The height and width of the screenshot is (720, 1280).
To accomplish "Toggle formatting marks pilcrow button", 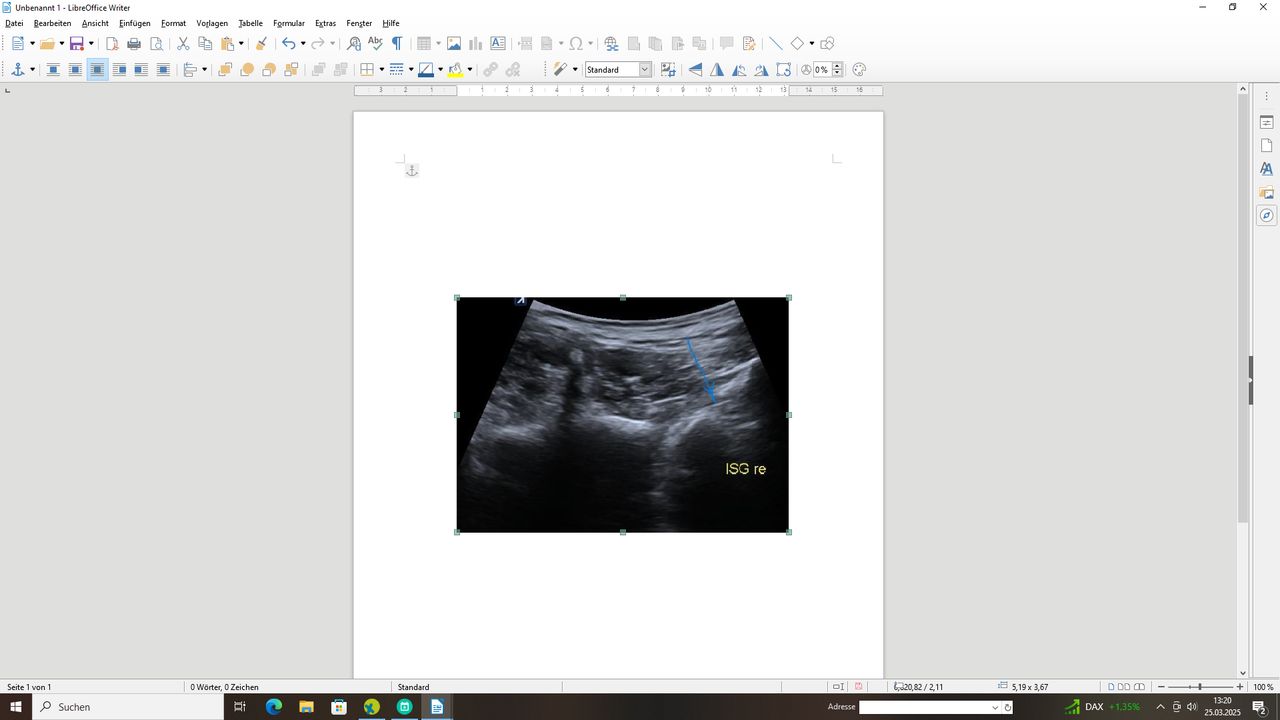I will pos(397,44).
